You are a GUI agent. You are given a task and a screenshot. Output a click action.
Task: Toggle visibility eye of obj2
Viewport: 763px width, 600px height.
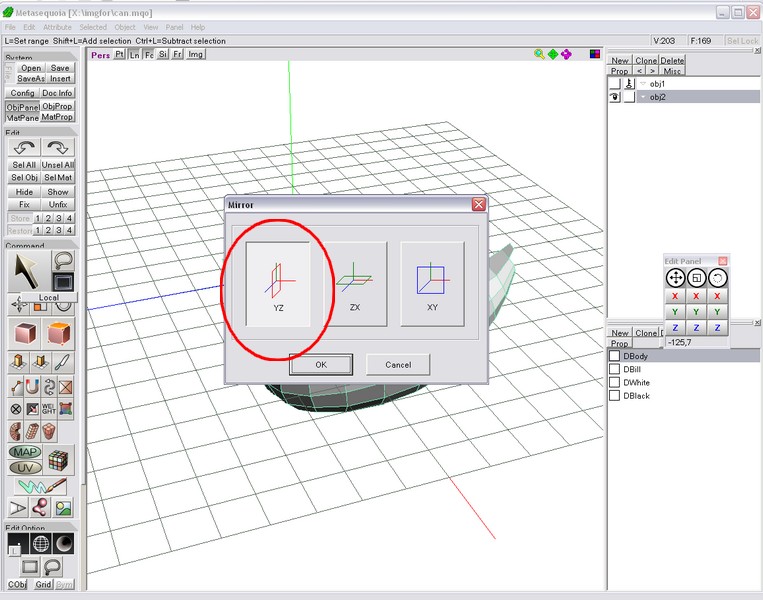click(615, 97)
